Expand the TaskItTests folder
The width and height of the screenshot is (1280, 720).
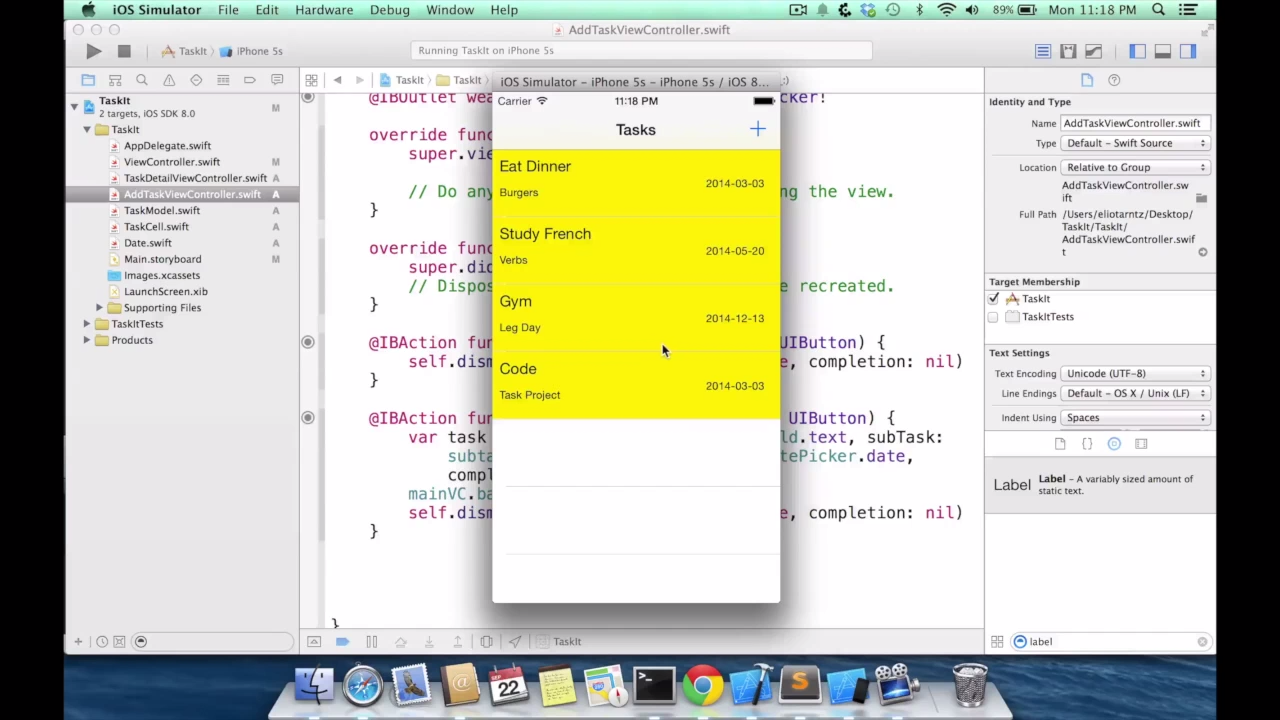pyautogui.click(x=87, y=324)
